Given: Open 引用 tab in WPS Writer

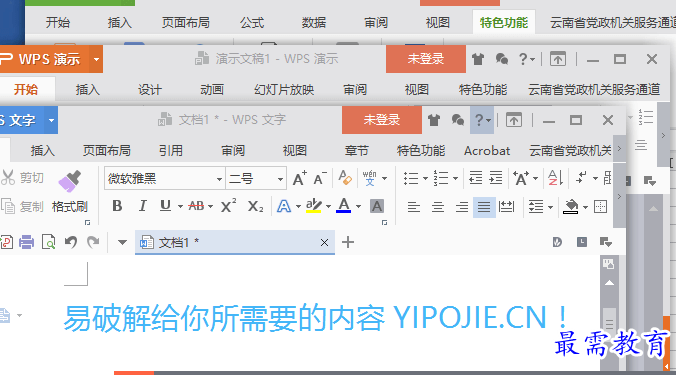Looking at the screenshot, I should click(x=170, y=150).
